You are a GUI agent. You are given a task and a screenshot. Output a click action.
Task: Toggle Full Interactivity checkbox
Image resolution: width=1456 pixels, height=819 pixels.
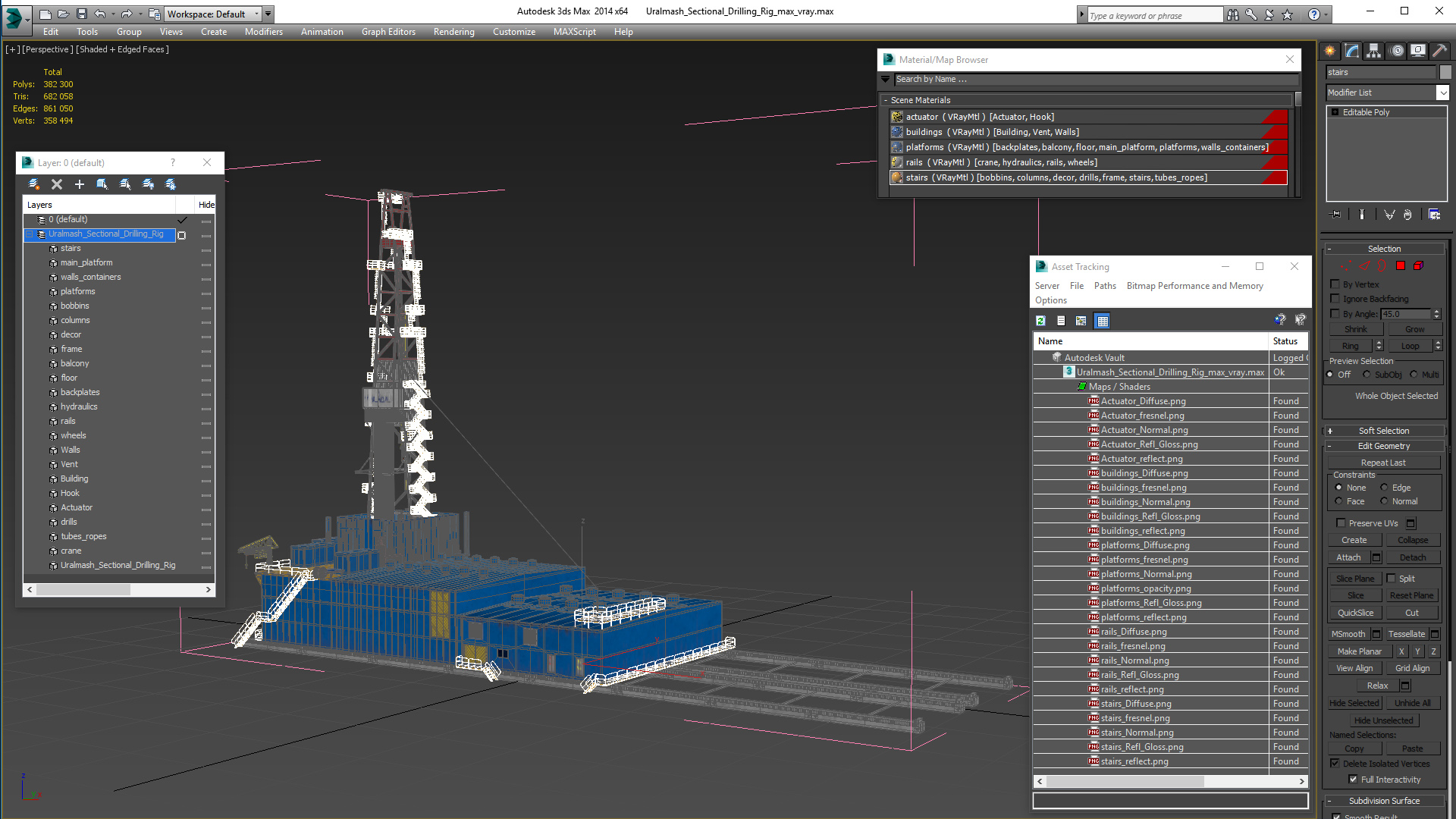tap(1353, 780)
